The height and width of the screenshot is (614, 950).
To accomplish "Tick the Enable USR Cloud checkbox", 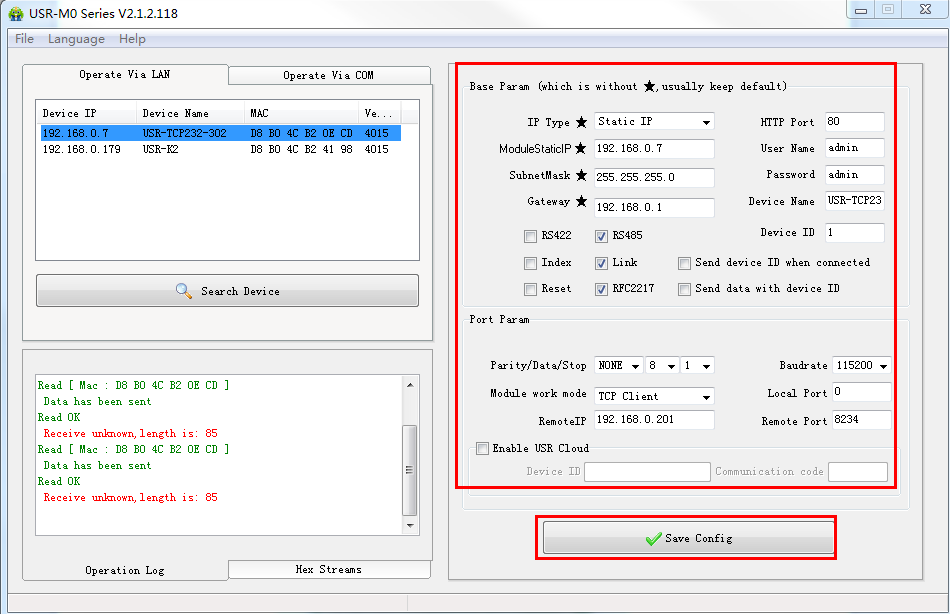I will [482, 449].
